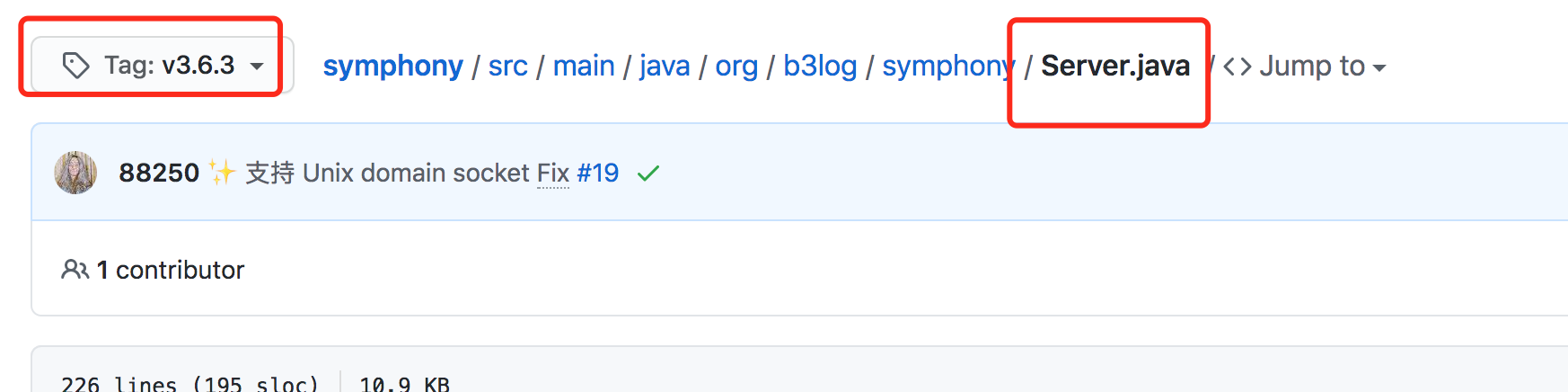Click the 88250 user avatar
This screenshot has width=1568, height=392.
click(75, 173)
